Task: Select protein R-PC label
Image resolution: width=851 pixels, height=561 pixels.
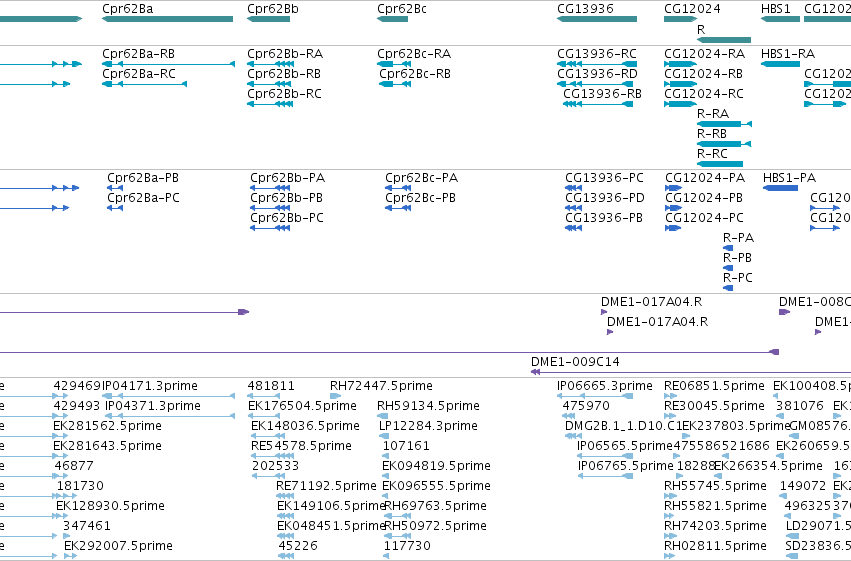Action: pos(738,278)
